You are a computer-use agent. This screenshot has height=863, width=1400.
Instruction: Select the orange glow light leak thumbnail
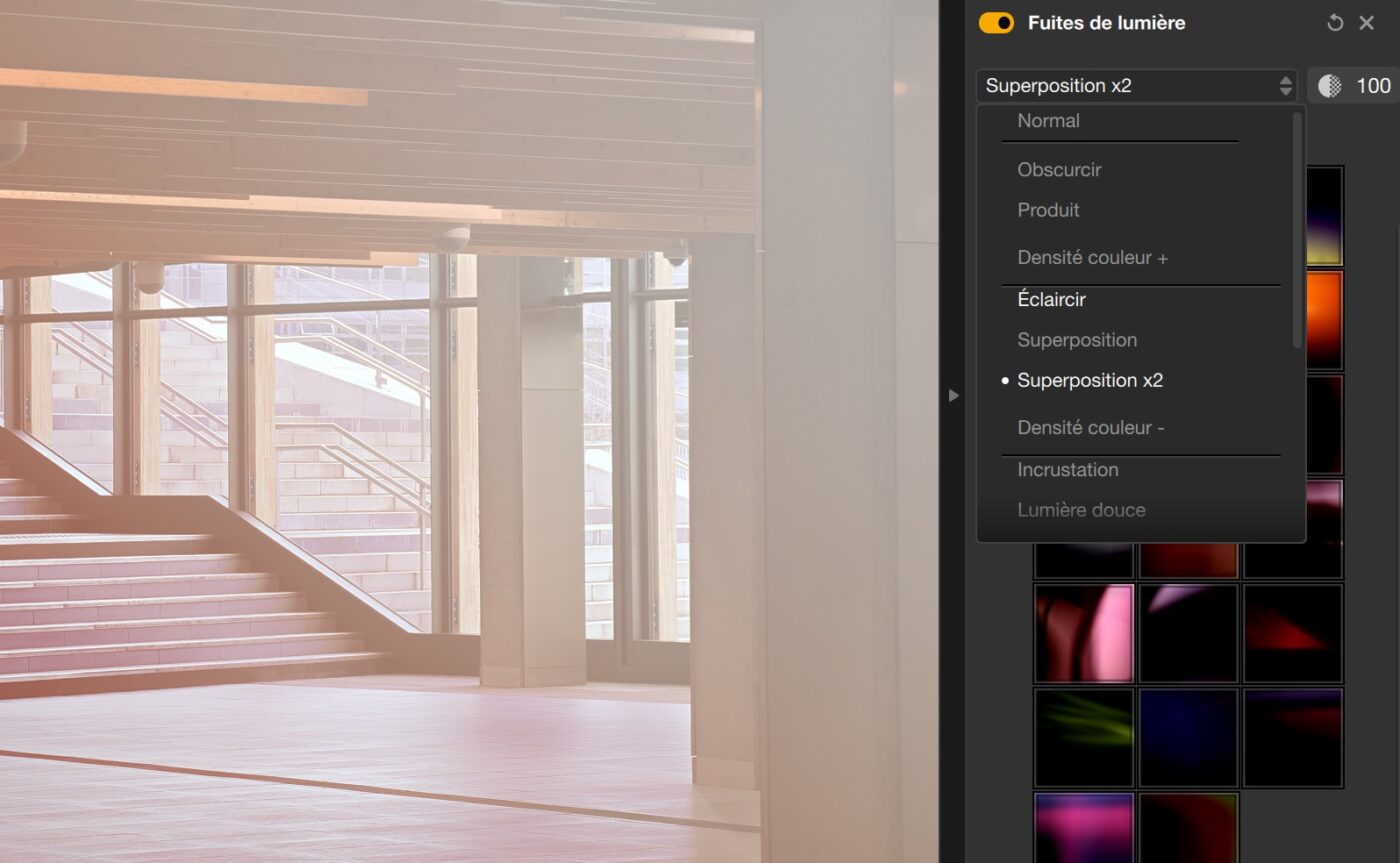(1322, 320)
